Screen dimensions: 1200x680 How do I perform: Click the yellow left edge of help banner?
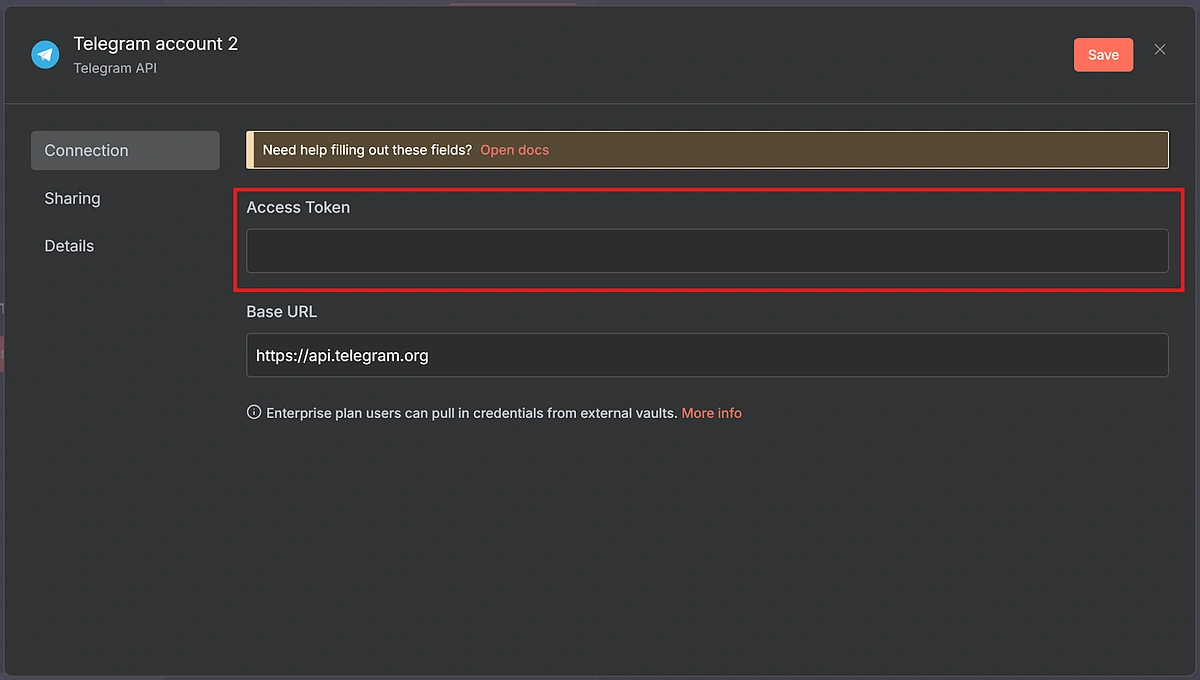tap(249, 150)
